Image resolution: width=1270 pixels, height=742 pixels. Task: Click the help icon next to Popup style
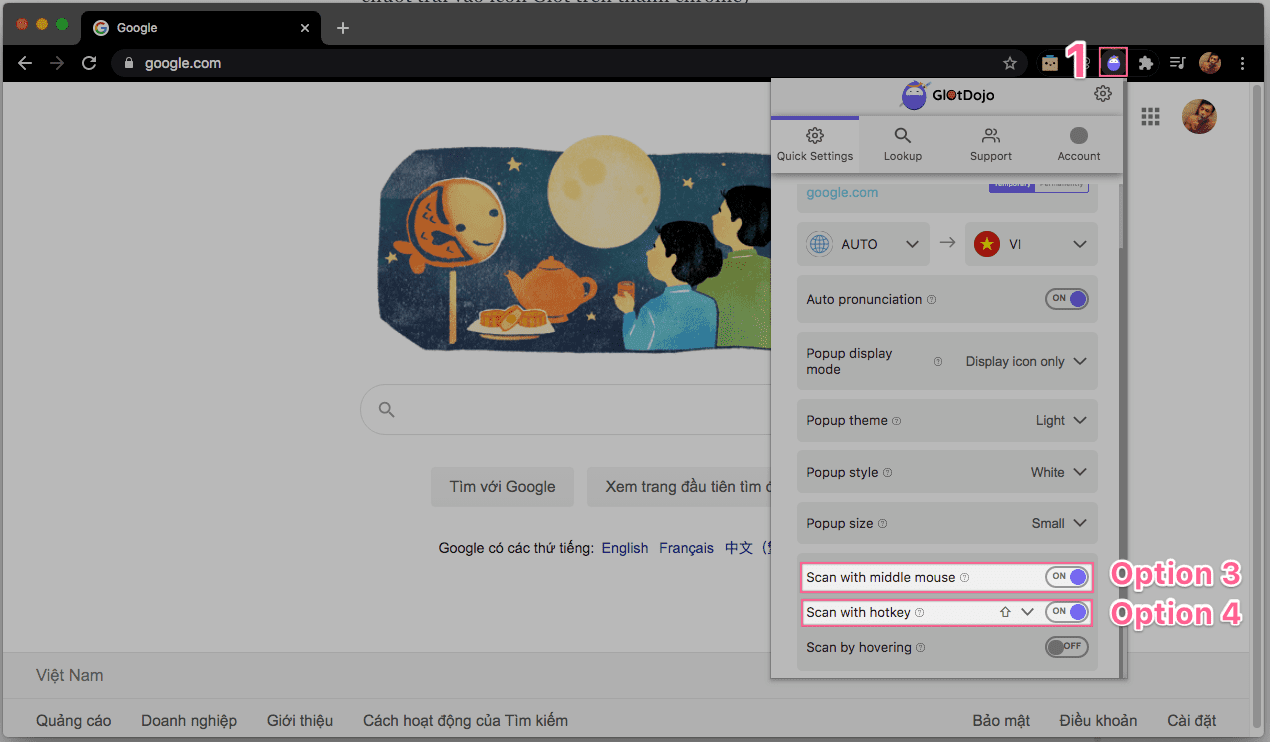[887, 472]
